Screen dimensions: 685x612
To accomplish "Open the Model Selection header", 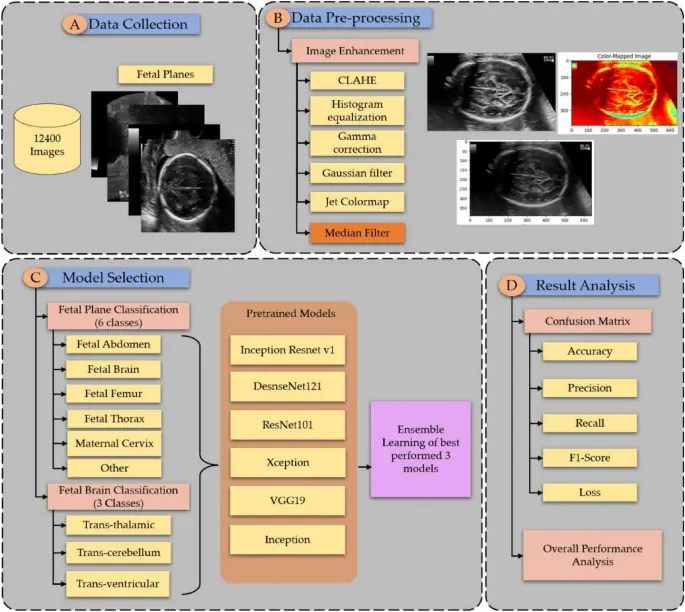I will [x=113, y=277].
